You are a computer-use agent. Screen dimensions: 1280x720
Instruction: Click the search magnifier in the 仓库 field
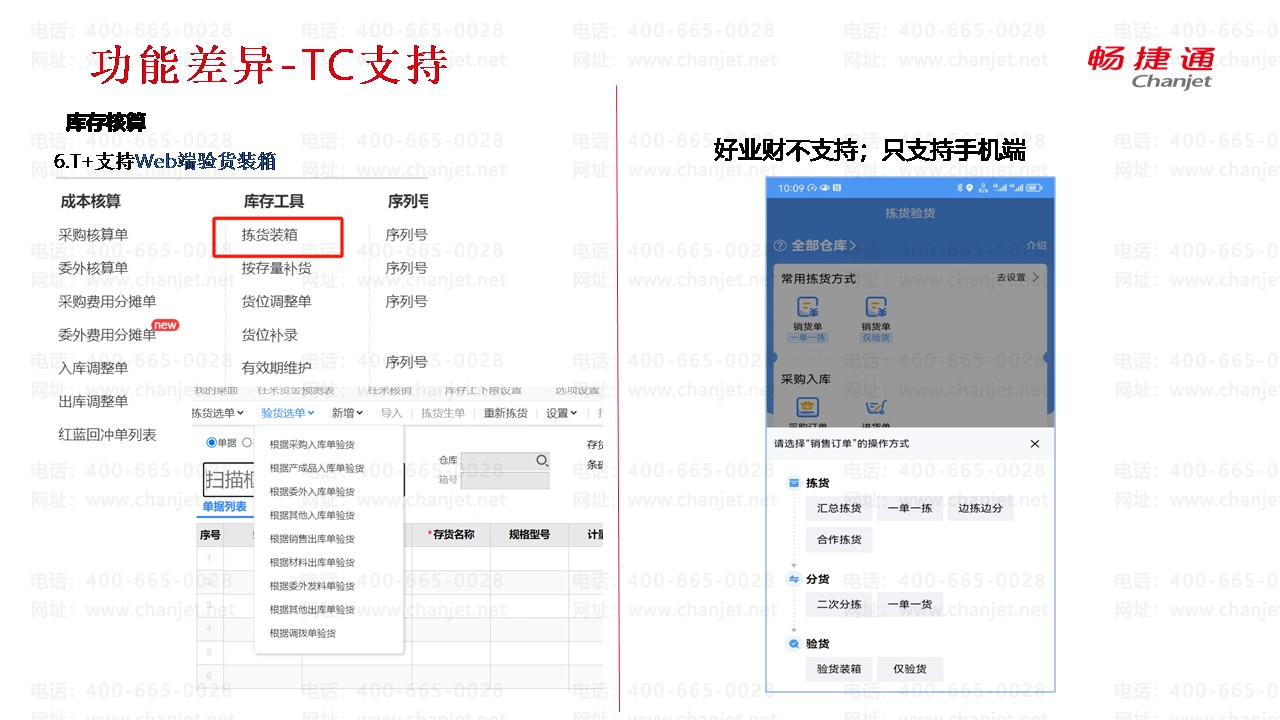[542, 461]
